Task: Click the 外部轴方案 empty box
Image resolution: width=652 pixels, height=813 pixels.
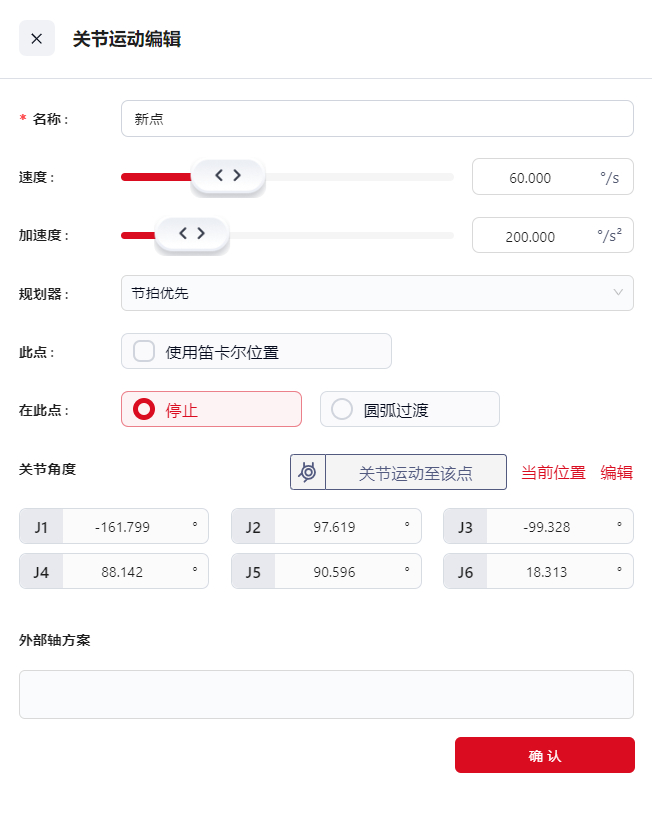Action: [326, 694]
